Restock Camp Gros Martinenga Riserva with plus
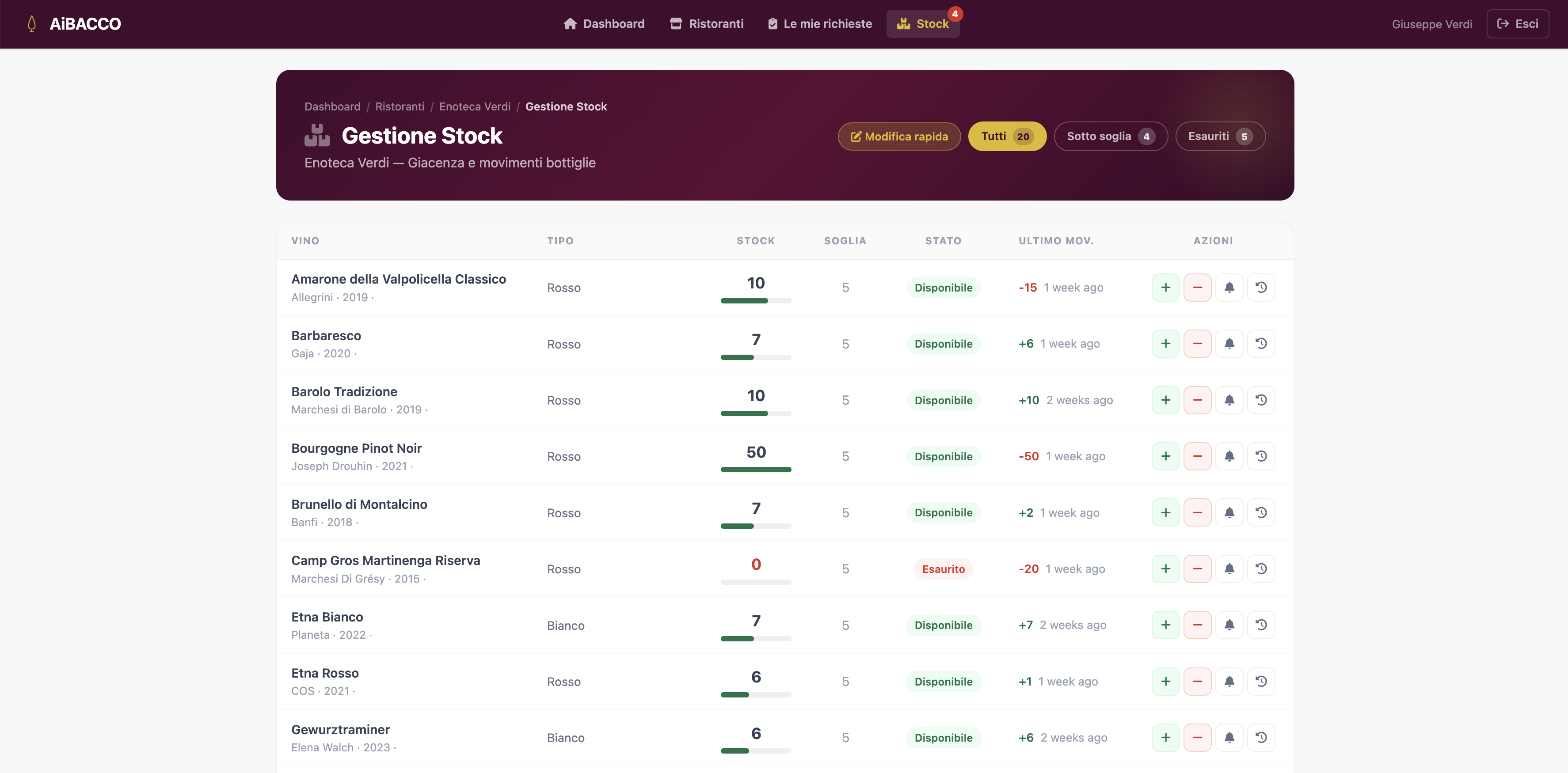Screen dimensions: 1568x773 tap(1166, 568)
